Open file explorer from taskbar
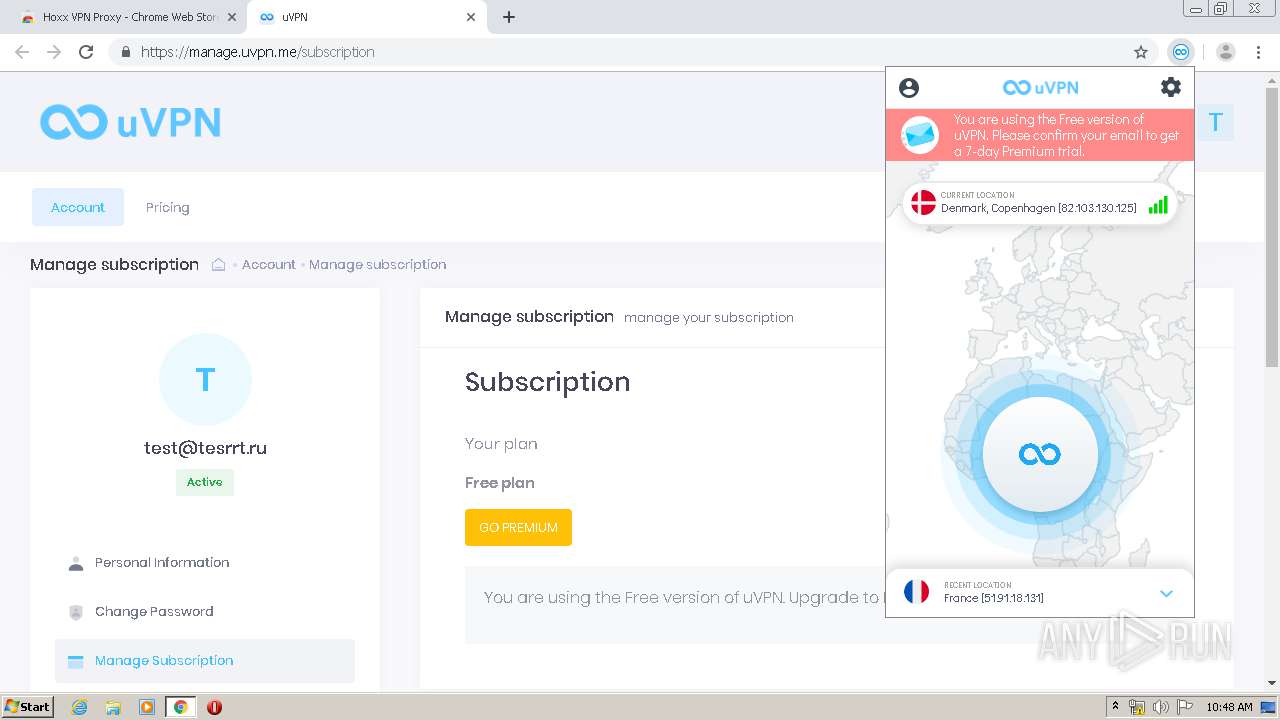1280x720 pixels. point(113,707)
